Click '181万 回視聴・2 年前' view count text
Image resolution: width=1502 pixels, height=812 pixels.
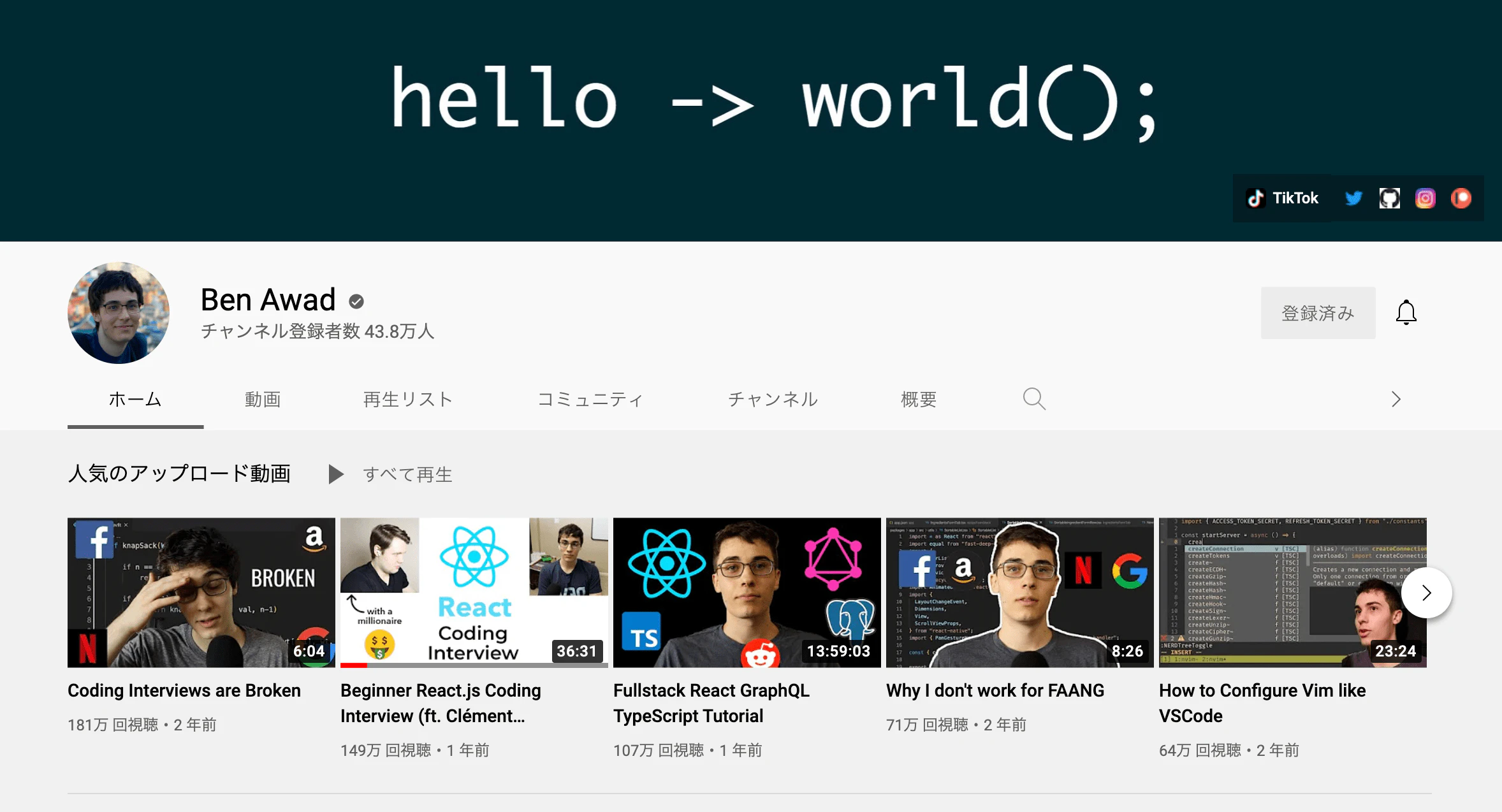(142, 725)
